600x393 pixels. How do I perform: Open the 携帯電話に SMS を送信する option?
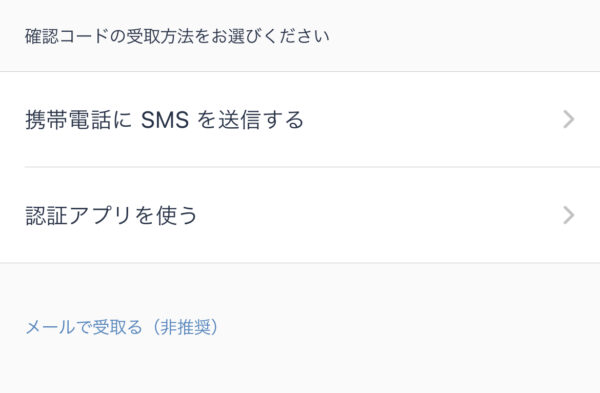(300, 119)
